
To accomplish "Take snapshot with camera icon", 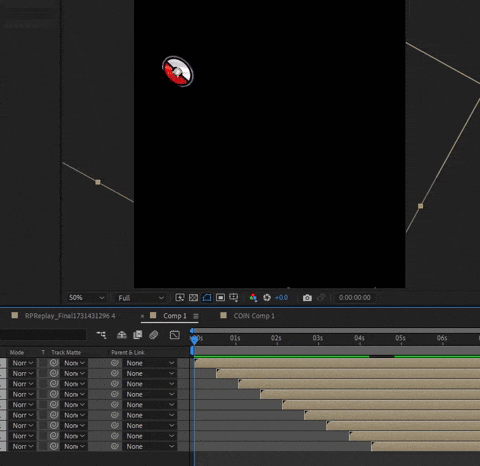I will pos(307,298).
